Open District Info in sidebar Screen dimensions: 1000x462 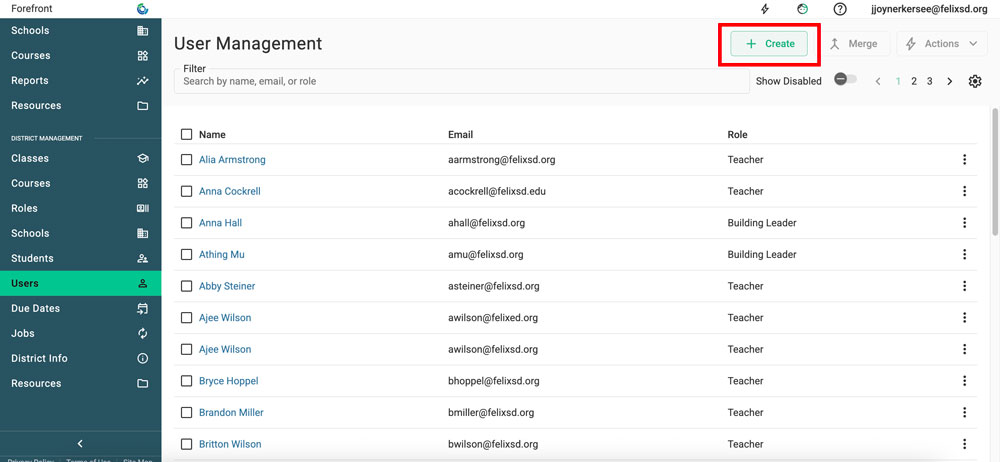coord(80,358)
